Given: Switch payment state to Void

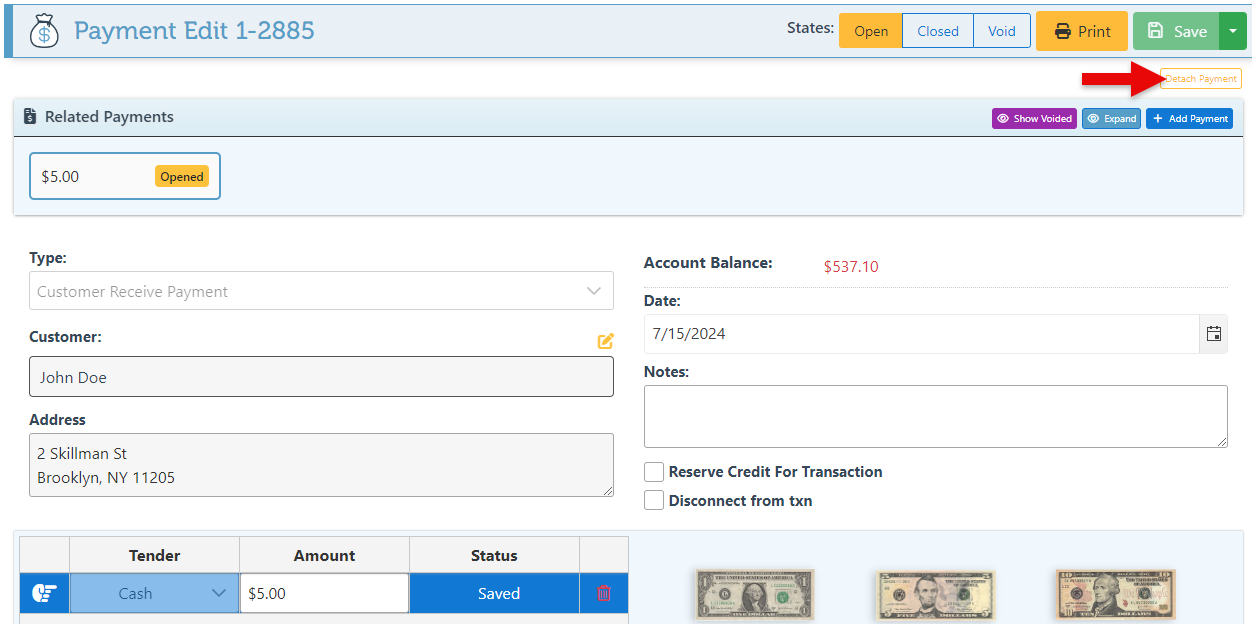Looking at the screenshot, I should pyautogui.click(x=1001, y=31).
